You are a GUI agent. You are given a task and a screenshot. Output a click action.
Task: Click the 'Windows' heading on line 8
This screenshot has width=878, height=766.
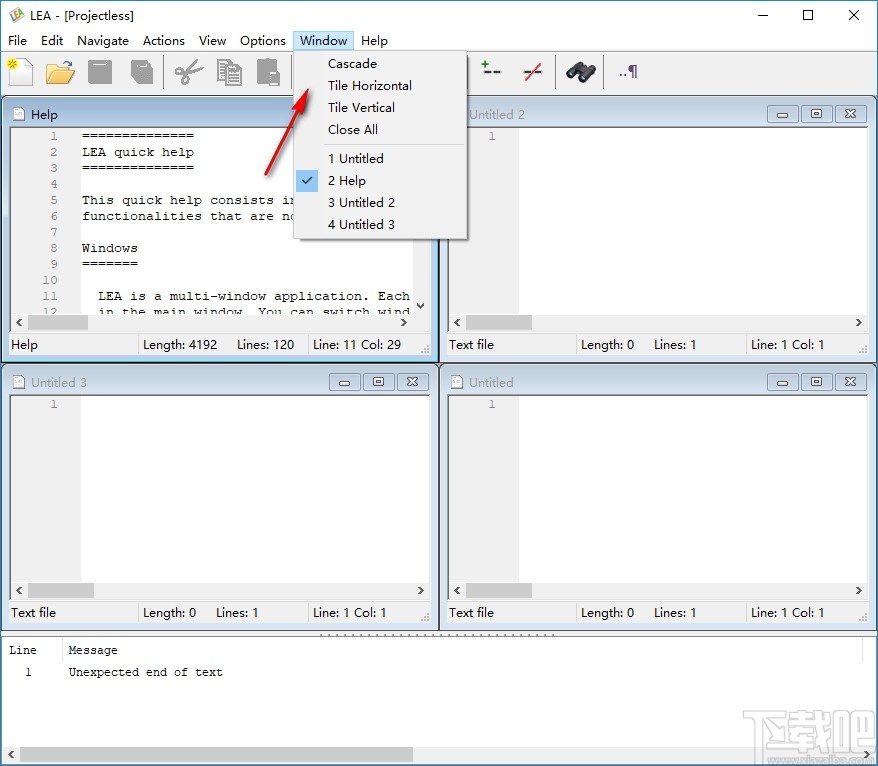110,247
